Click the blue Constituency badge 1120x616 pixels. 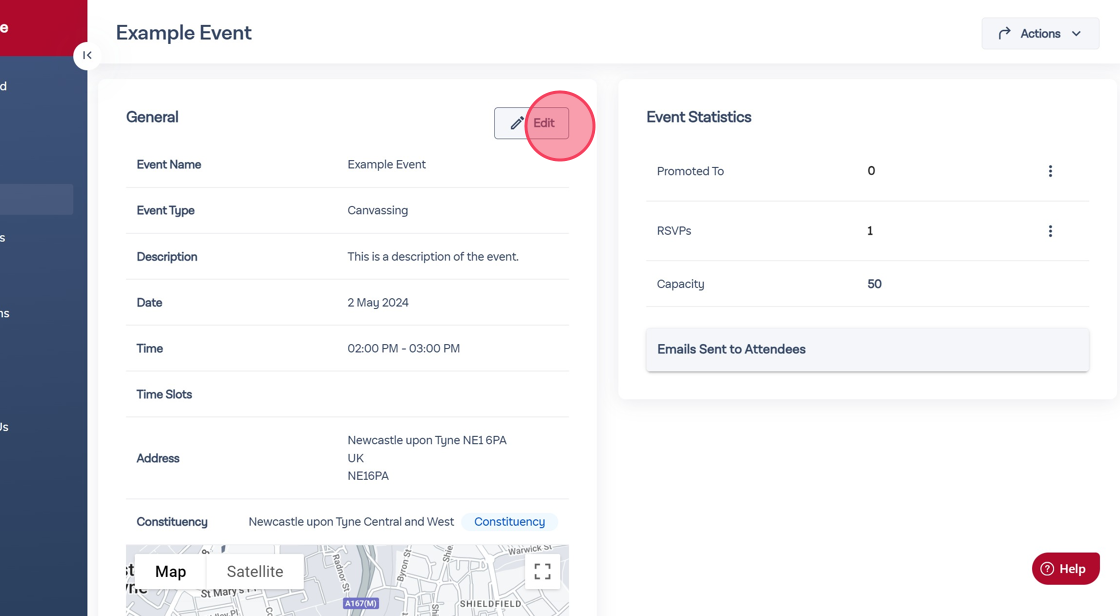509,522
